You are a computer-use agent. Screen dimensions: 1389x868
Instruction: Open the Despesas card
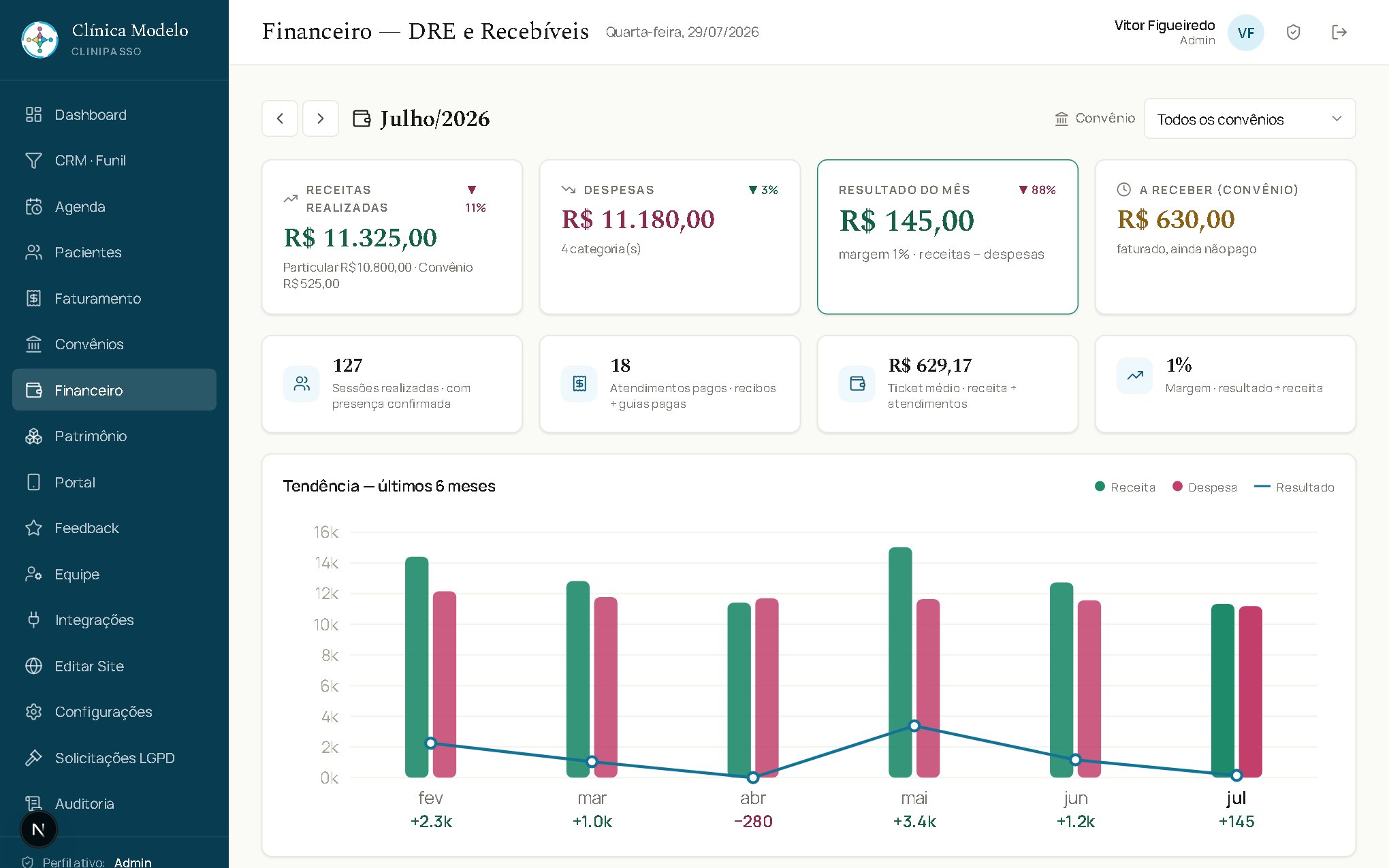click(x=670, y=237)
